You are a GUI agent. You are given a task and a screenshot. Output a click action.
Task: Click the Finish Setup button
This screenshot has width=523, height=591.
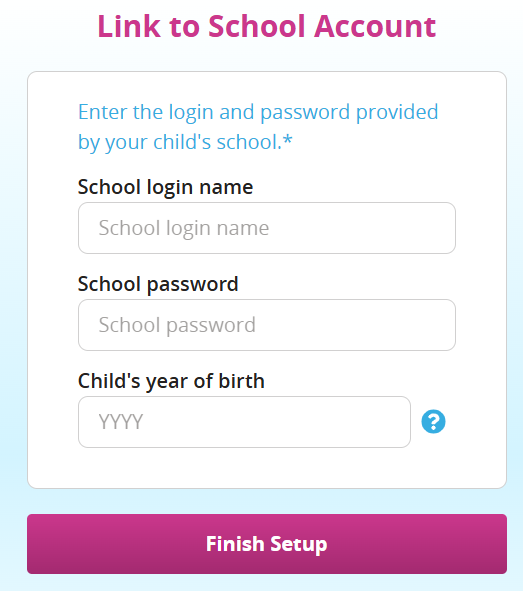point(267,544)
